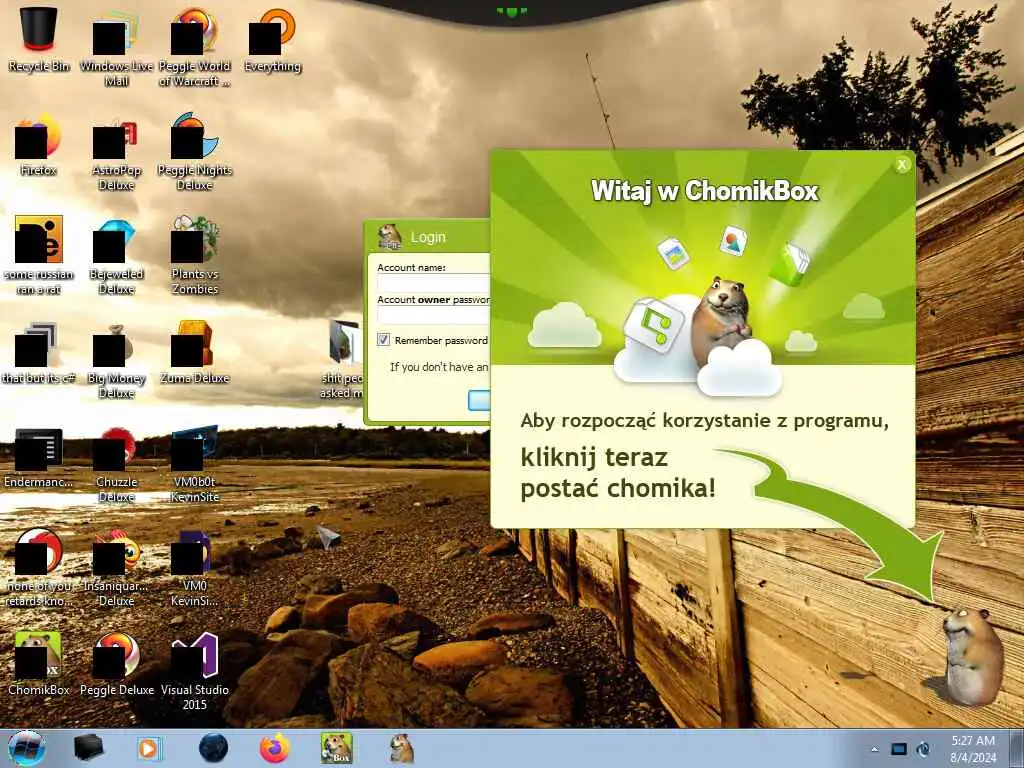This screenshot has width=1024, height=768.
Task: Open the dark globe taskbar icon
Action: [x=214, y=748]
